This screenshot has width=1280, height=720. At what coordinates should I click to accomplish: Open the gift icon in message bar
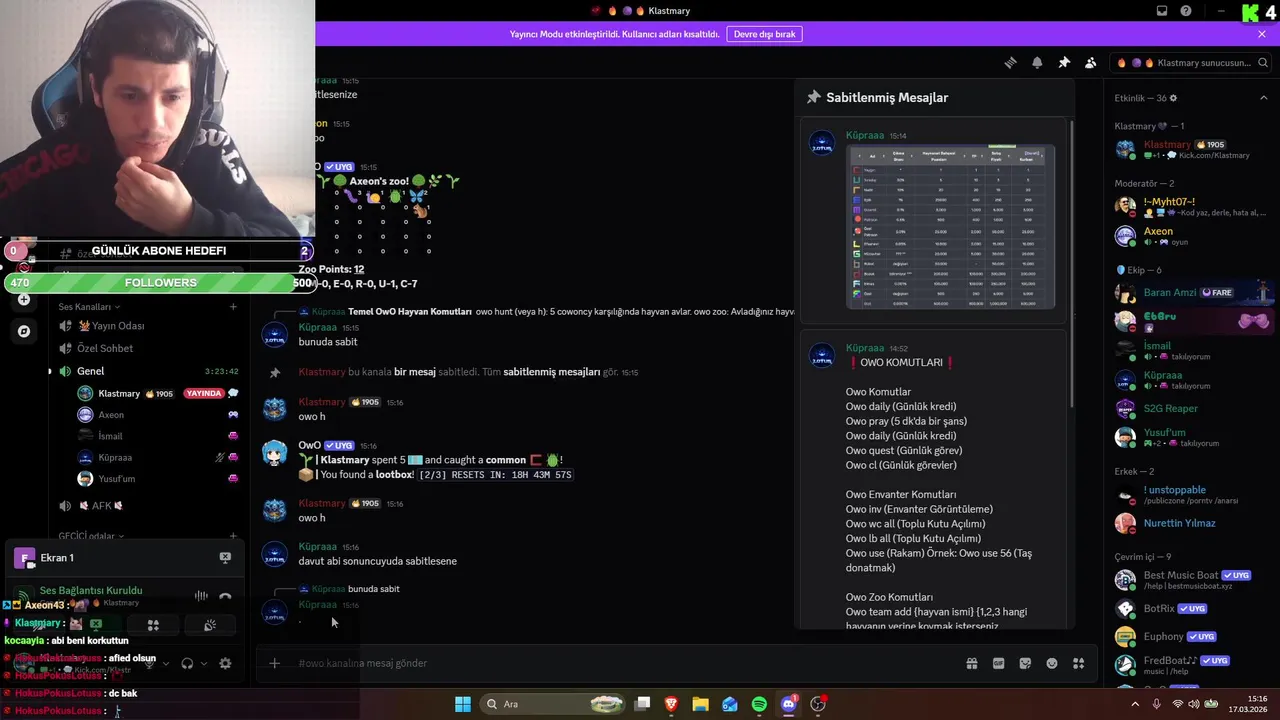point(971,663)
